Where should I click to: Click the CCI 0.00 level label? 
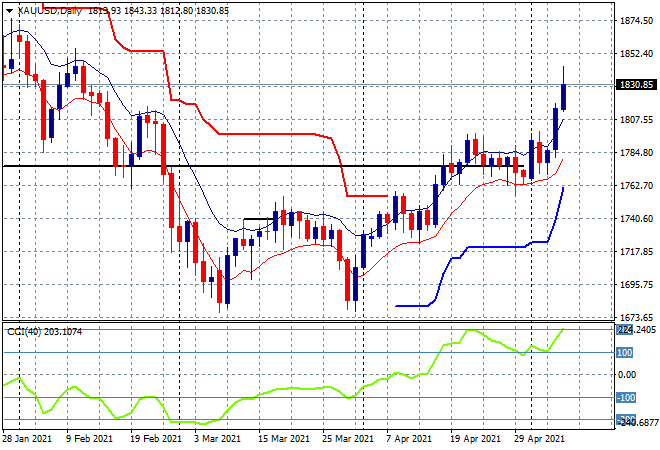point(627,375)
